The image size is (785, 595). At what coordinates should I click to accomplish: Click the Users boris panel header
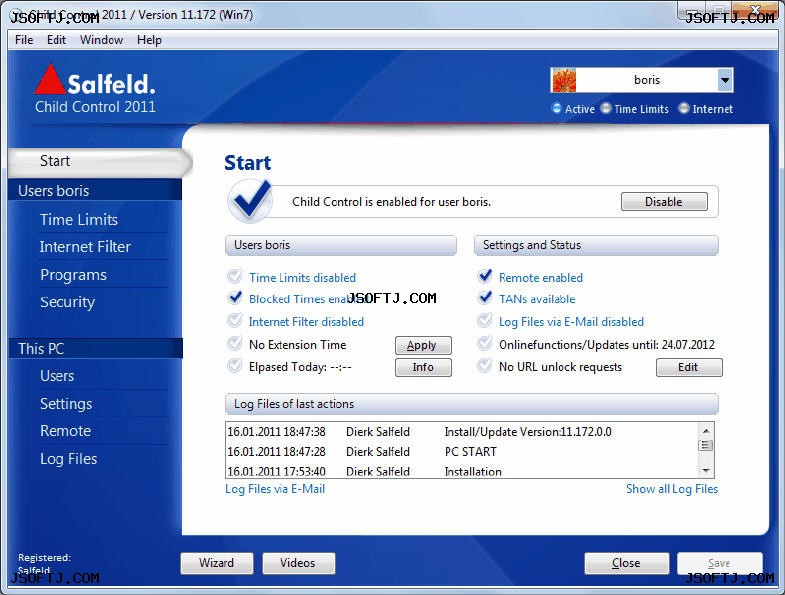click(x=341, y=245)
